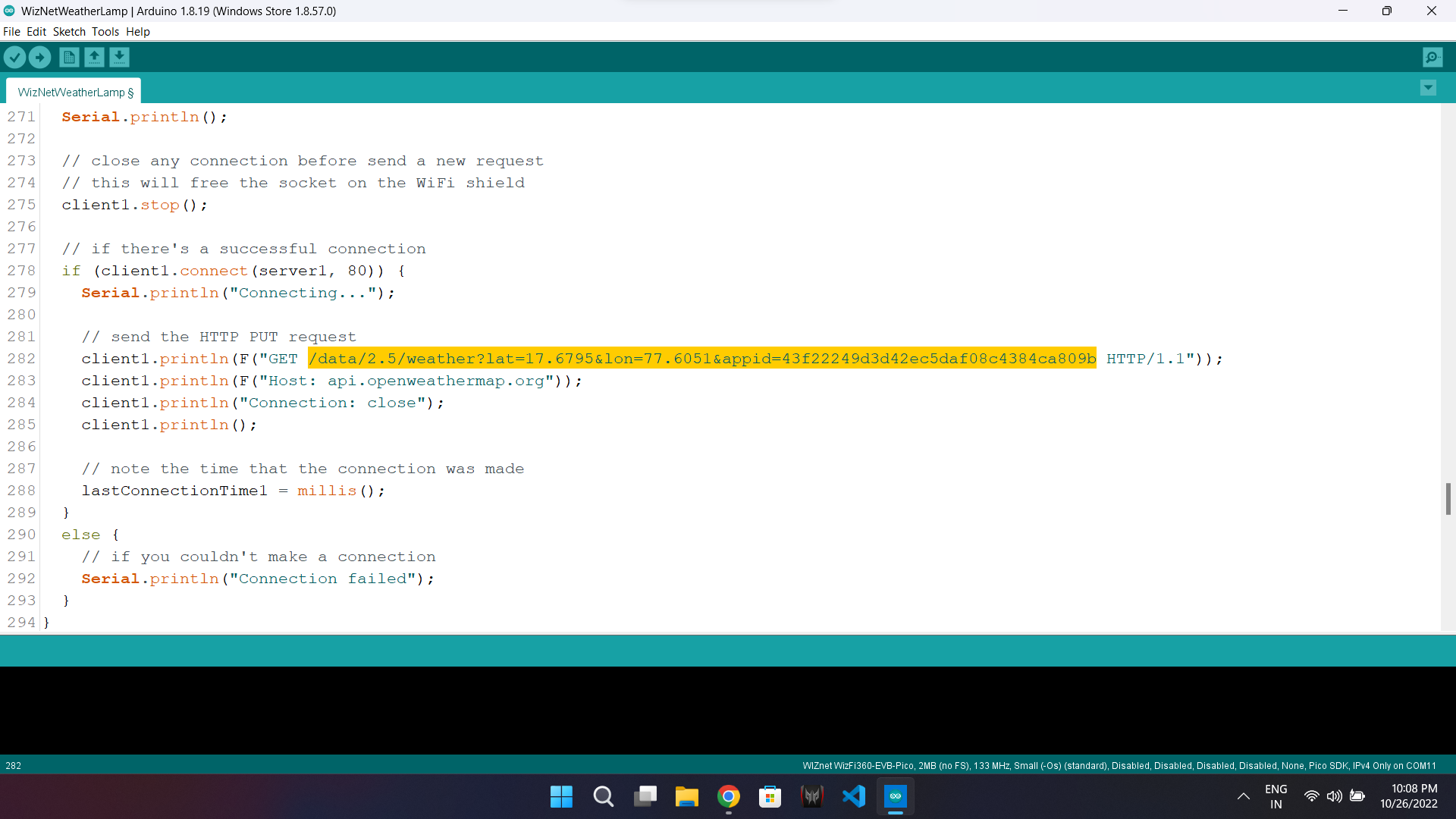Open the File menu
The image size is (1456, 819).
click(x=11, y=31)
